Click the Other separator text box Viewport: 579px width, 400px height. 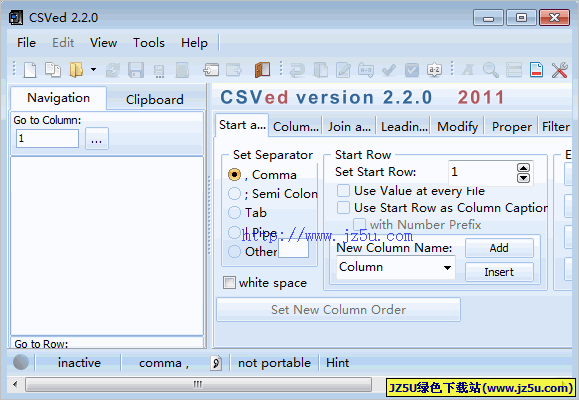click(293, 250)
